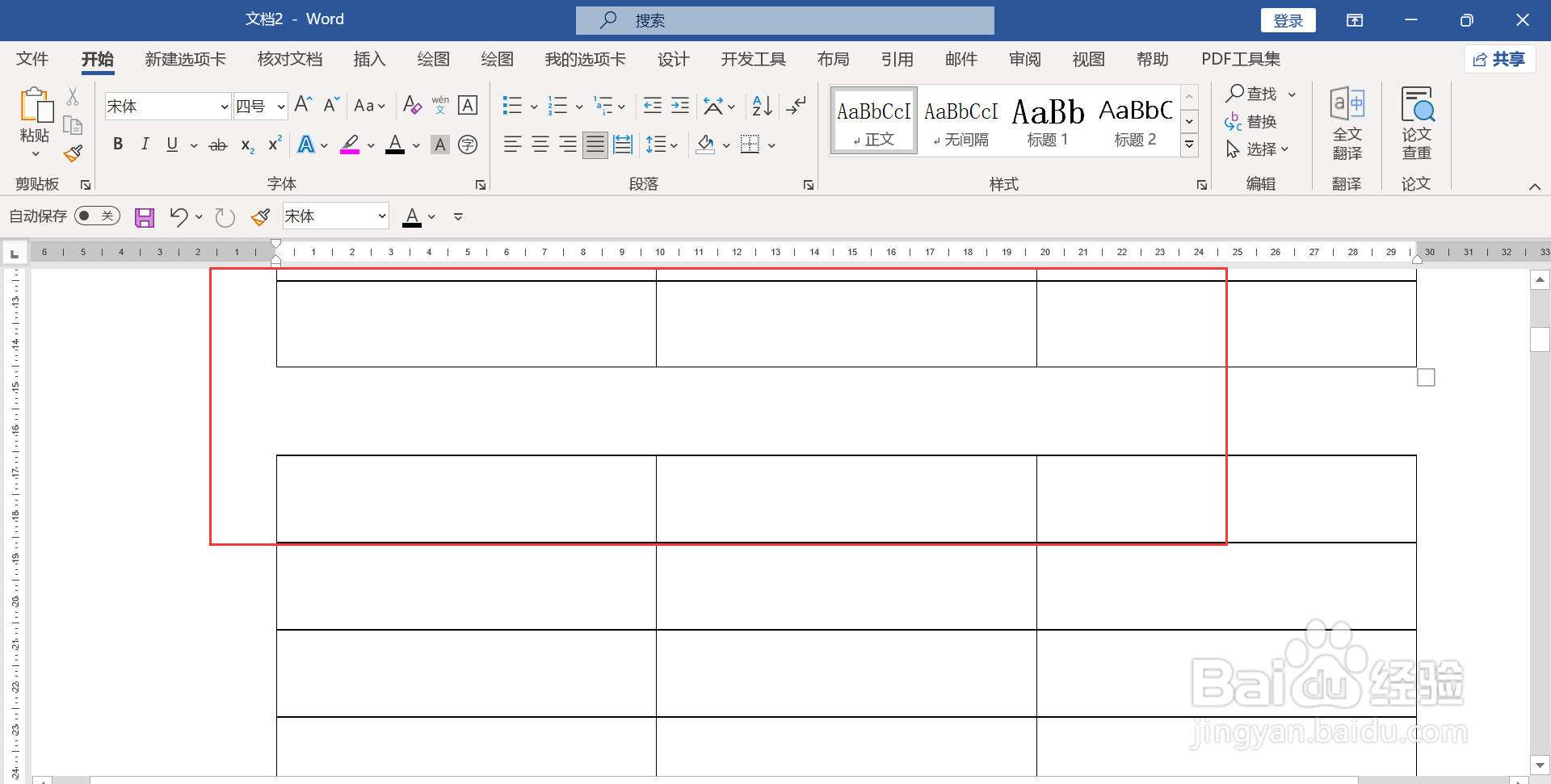The height and width of the screenshot is (784, 1551).
Task: Expand styles gallery more button
Action: click(x=1189, y=145)
